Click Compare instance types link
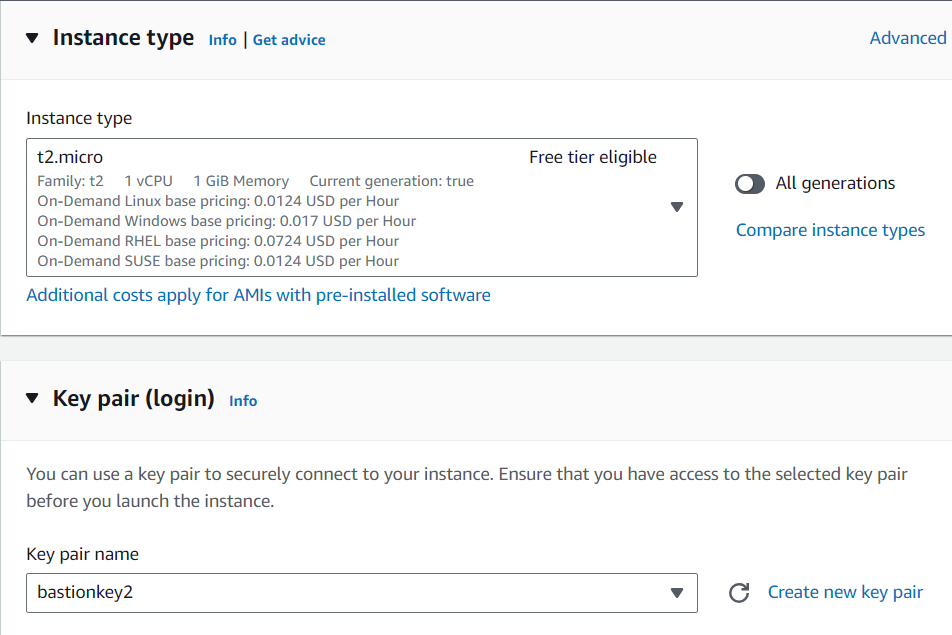This screenshot has height=635, width=952. (830, 230)
